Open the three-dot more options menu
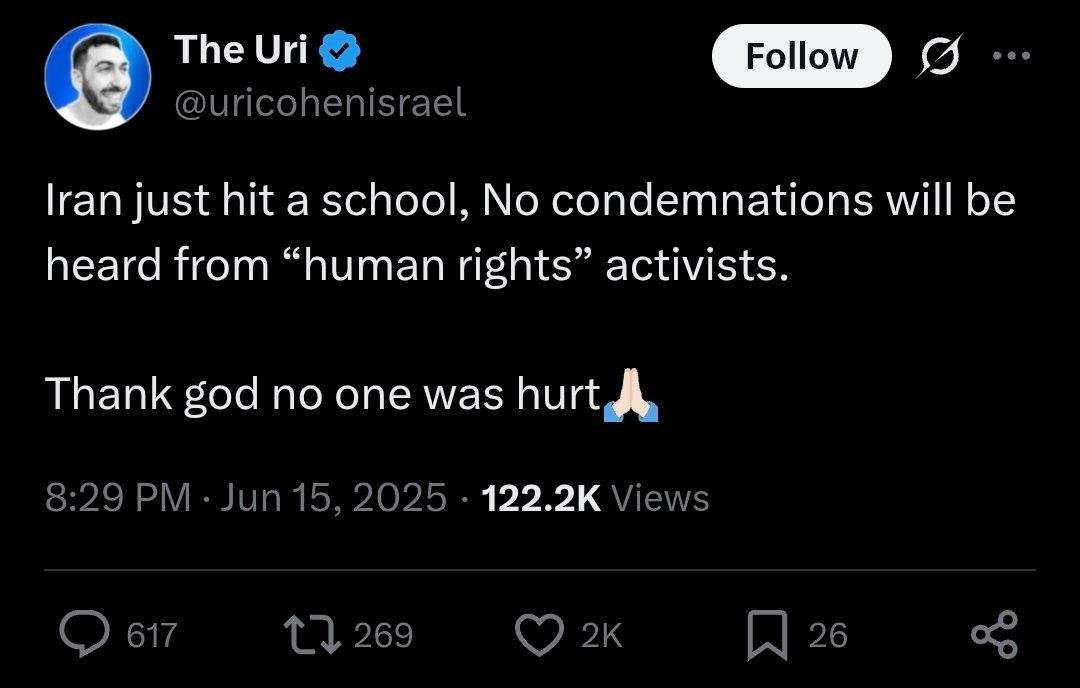1080x688 pixels. [x=1012, y=56]
